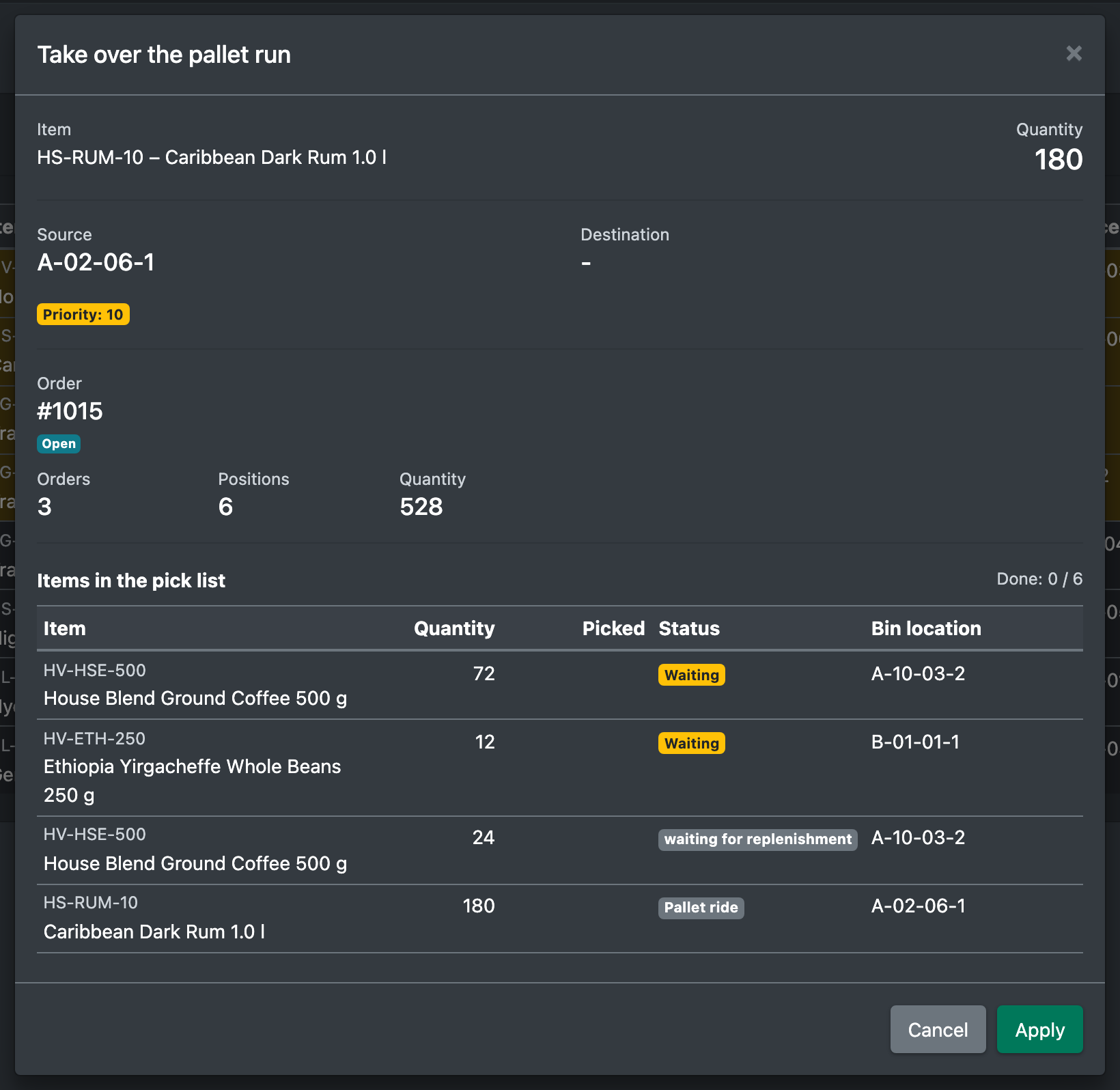Click the Quantity column header in pick list

click(454, 628)
